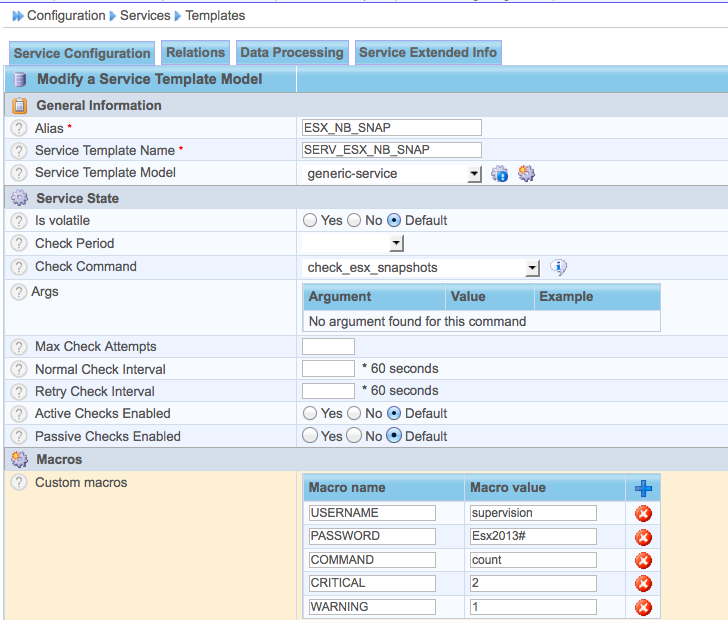Image resolution: width=728 pixels, height=620 pixels.
Task: Click help icon beside Custom macros
Action: click(19, 483)
